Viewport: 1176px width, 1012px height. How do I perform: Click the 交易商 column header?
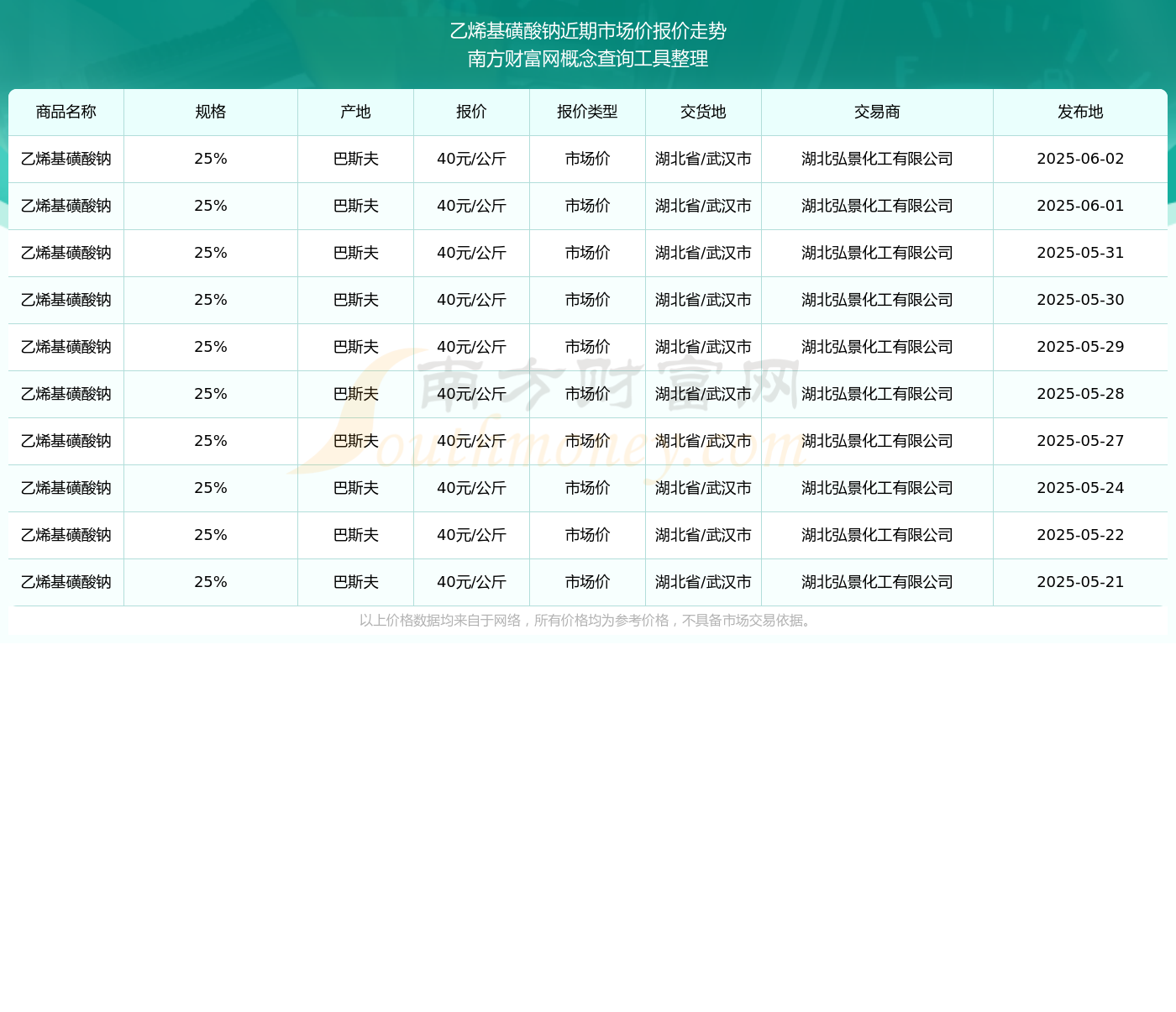pos(877,112)
